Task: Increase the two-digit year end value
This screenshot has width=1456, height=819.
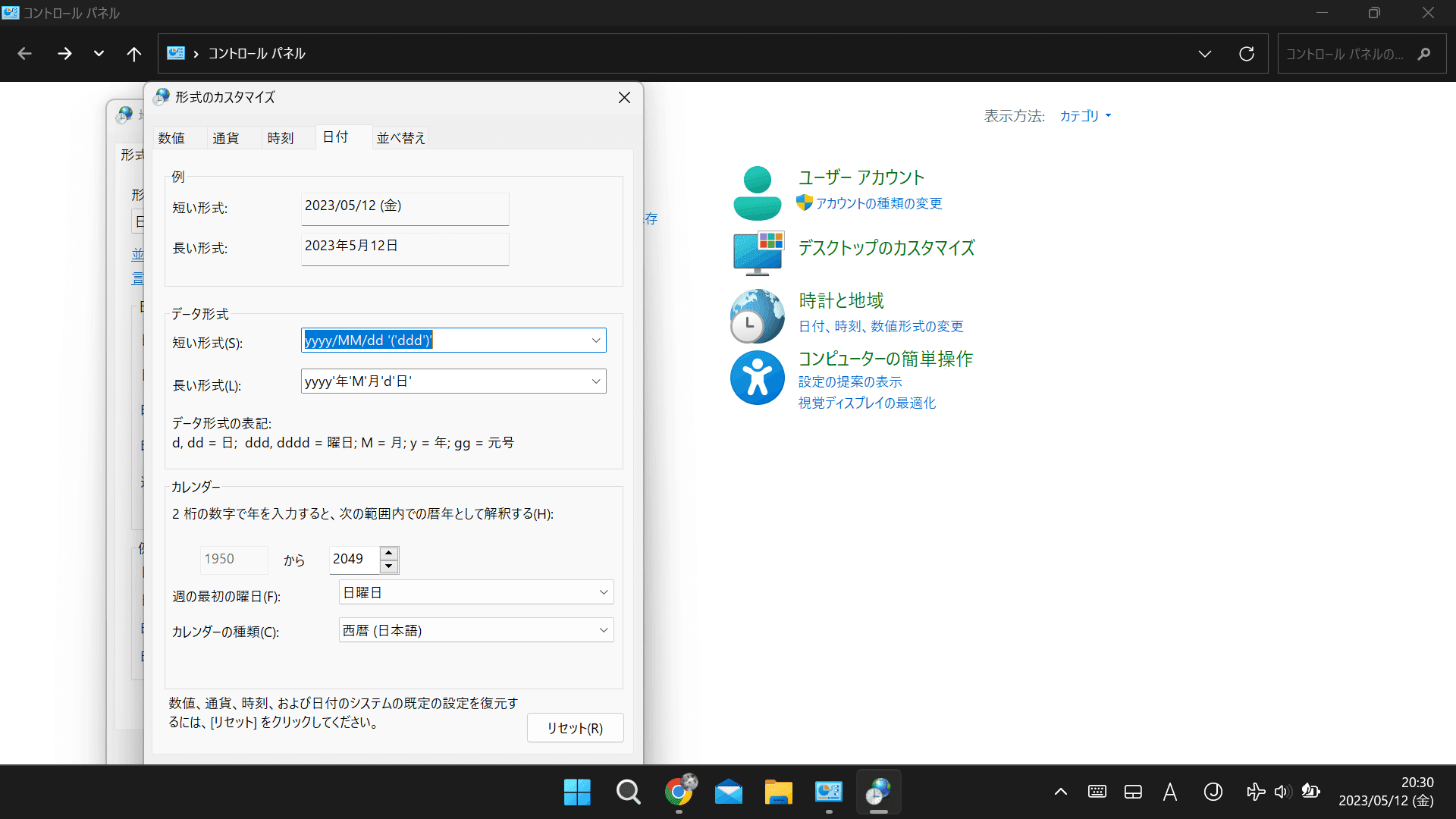Action: pyautogui.click(x=389, y=553)
